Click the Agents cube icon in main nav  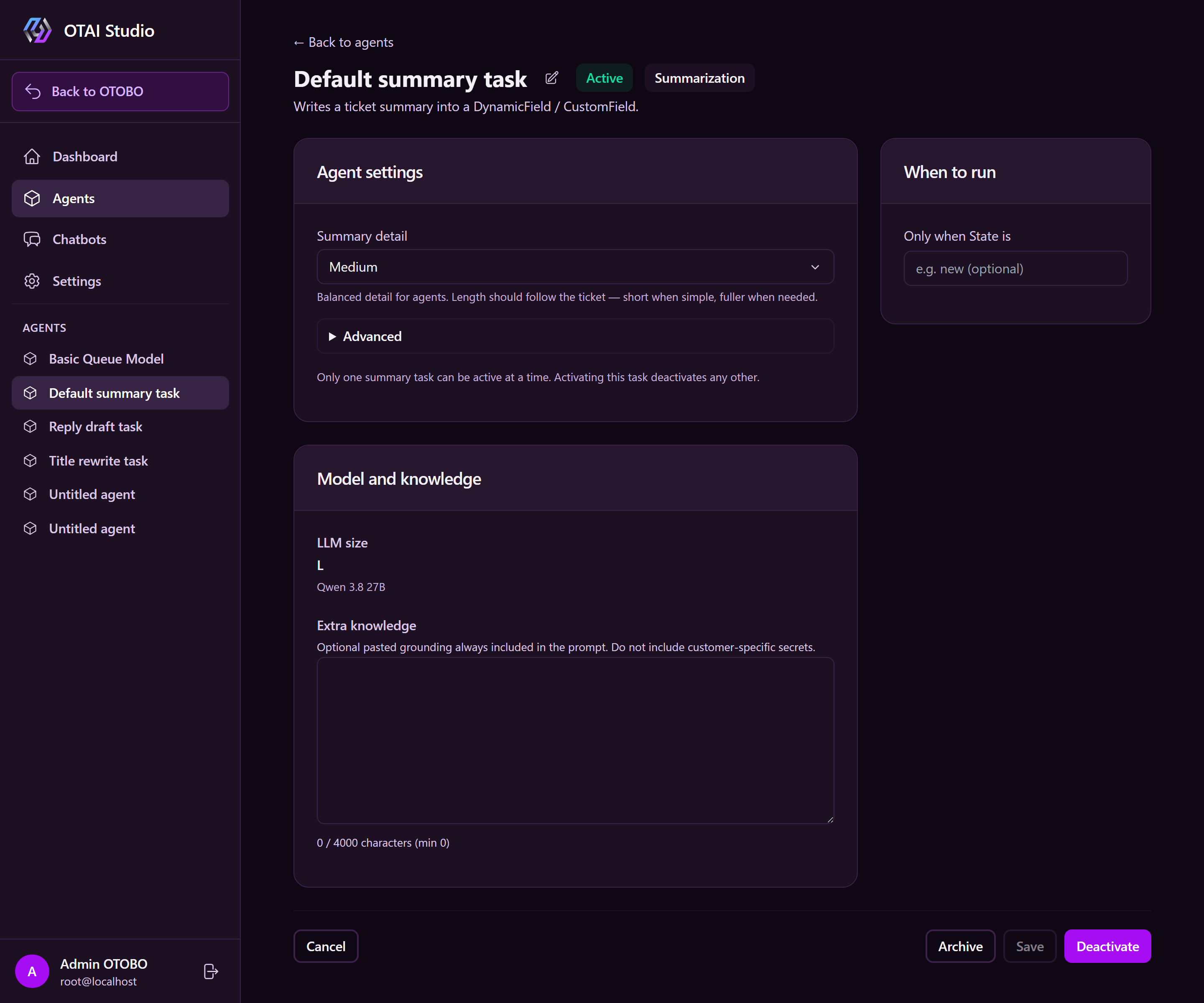point(32,199)
